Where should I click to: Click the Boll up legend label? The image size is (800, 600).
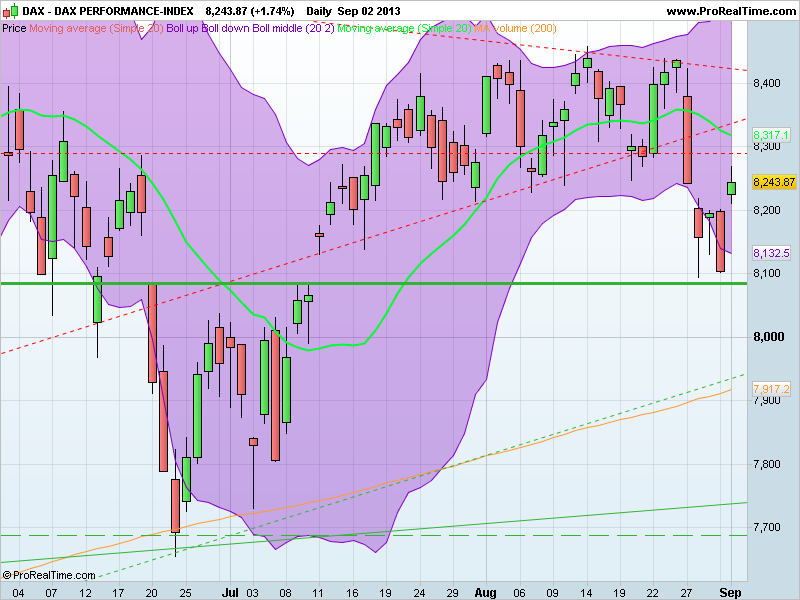[x=182, y=28]
